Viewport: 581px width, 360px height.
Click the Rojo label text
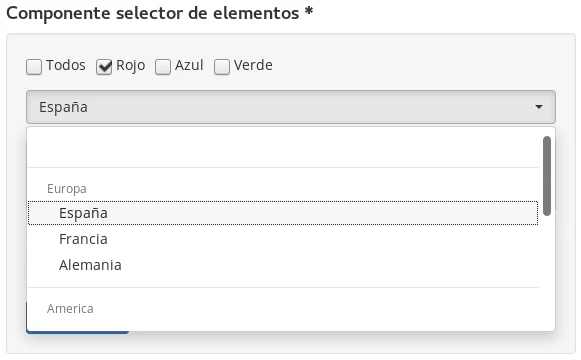130,66
